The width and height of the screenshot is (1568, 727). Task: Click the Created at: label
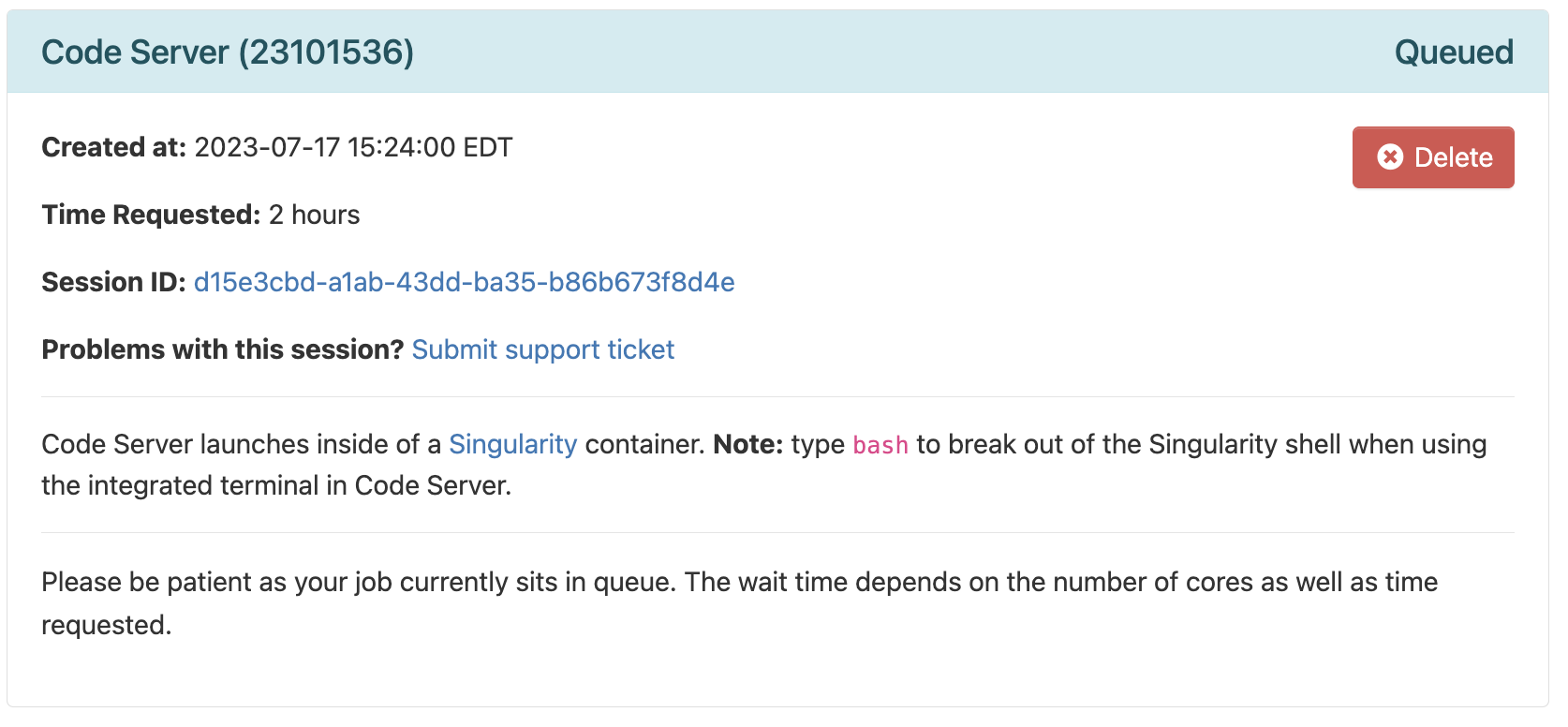[x=113, y=147]
